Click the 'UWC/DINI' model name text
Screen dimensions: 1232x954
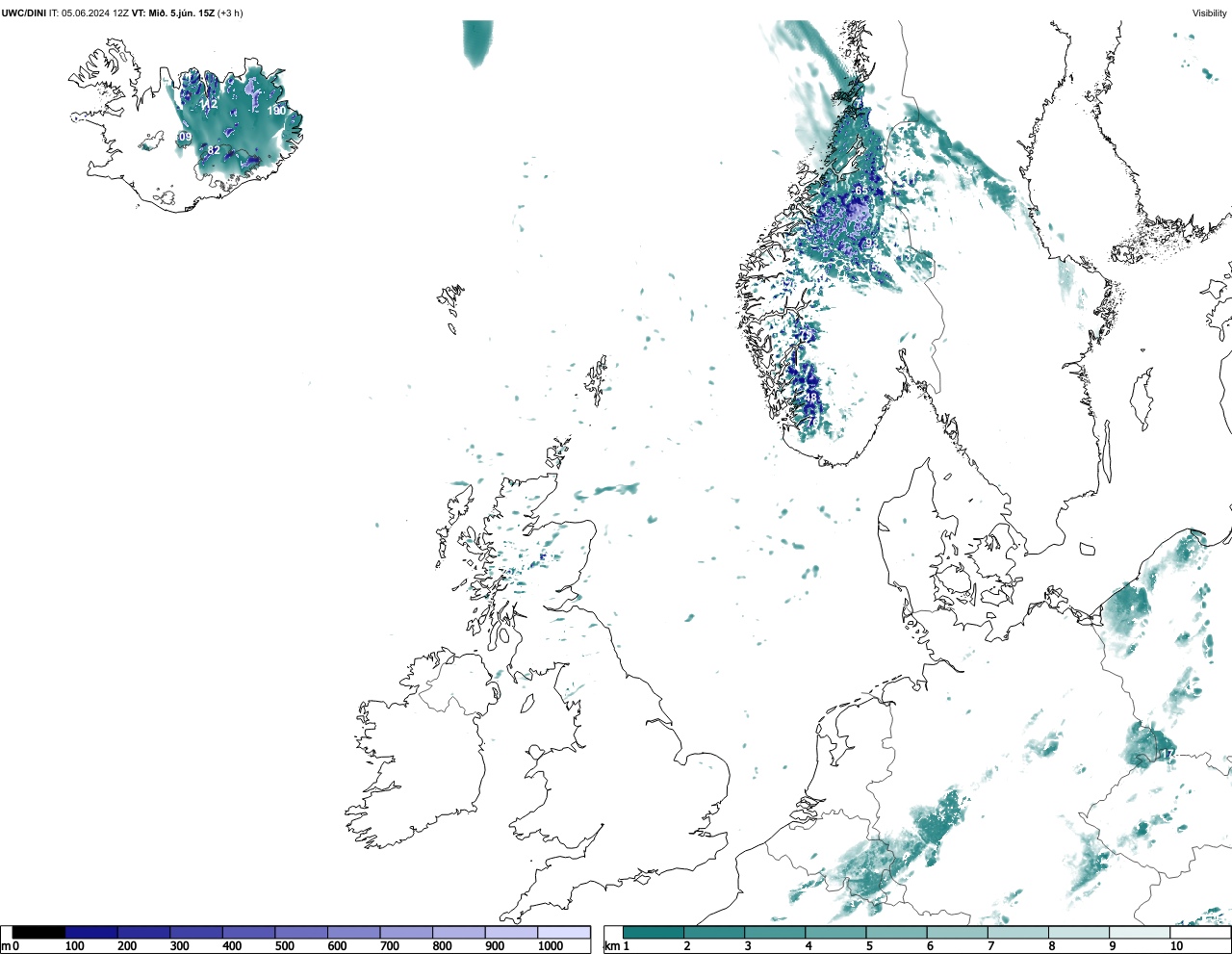tap(24, 13)
